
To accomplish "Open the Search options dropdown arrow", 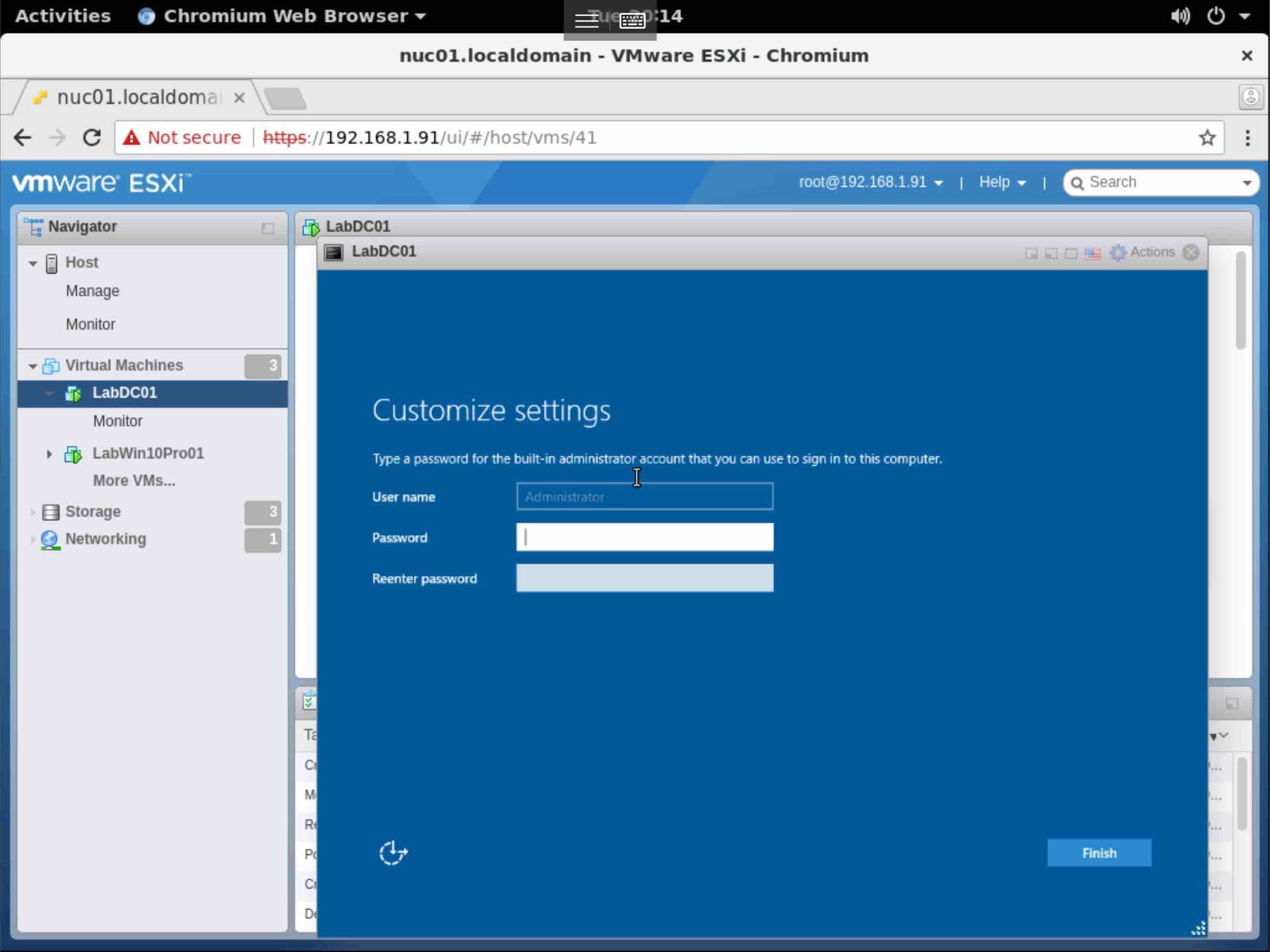I will tap(1247, 184).
